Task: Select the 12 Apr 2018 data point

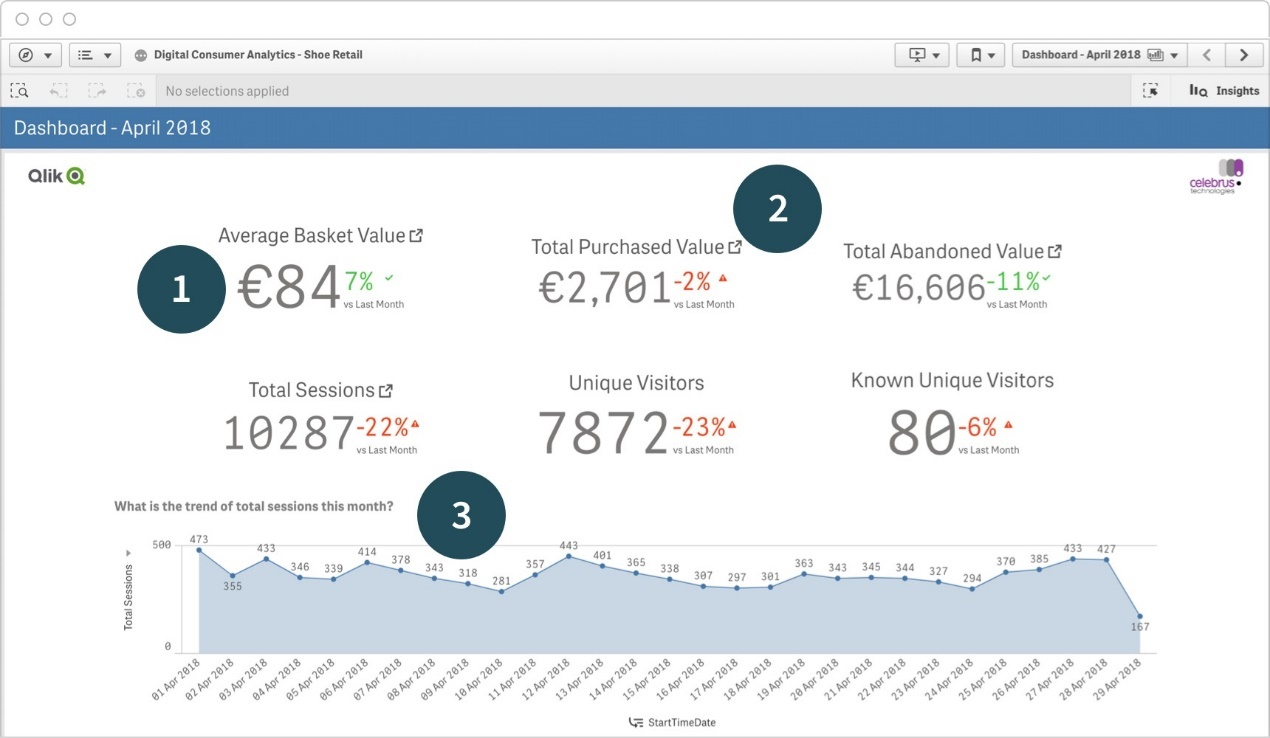Action: coord(569,556)
